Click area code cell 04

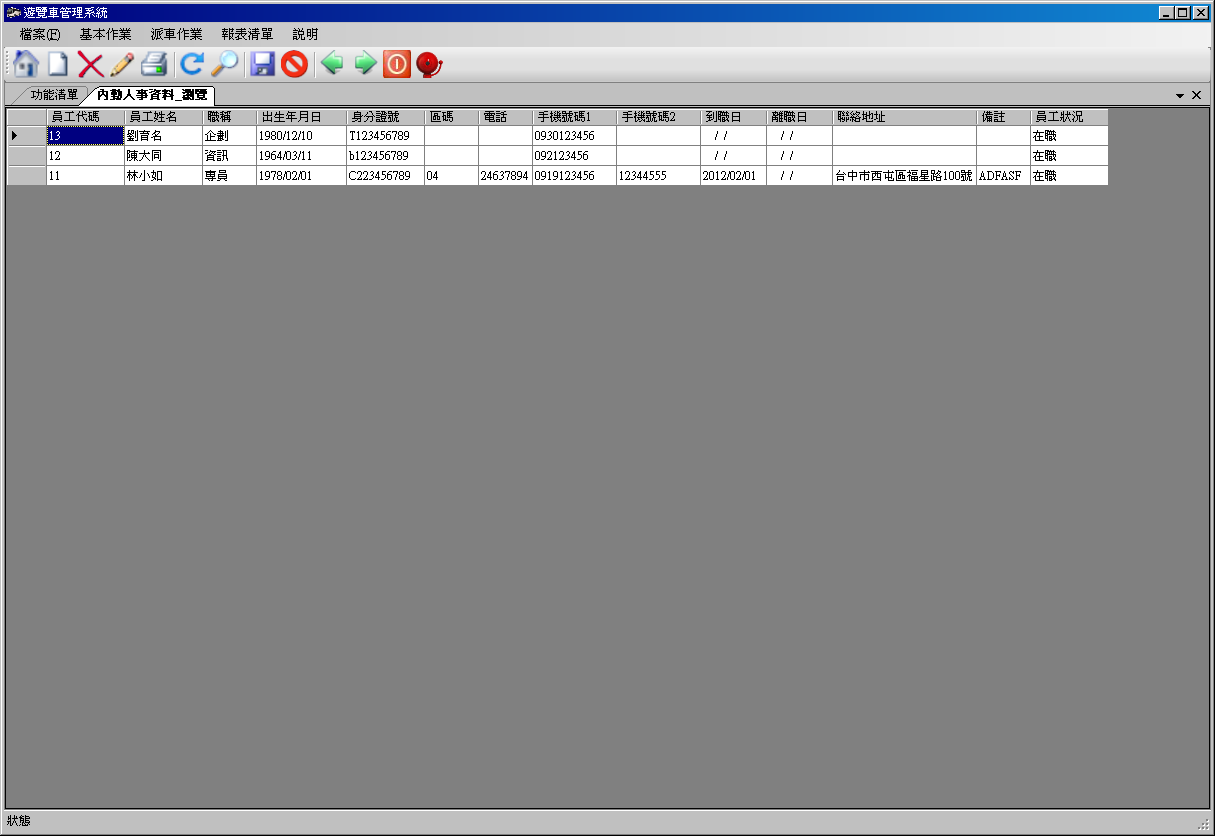(451, 175)
